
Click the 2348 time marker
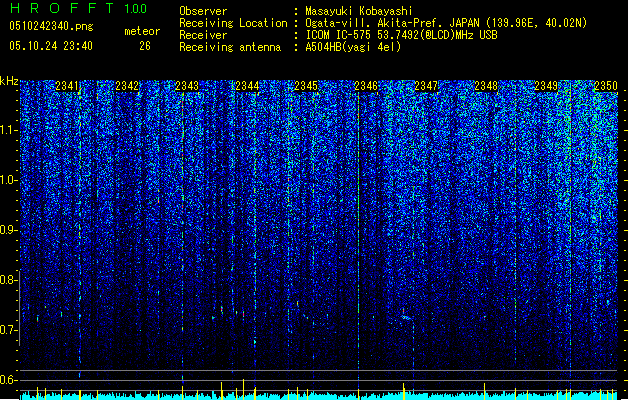(x=486, y=86)
